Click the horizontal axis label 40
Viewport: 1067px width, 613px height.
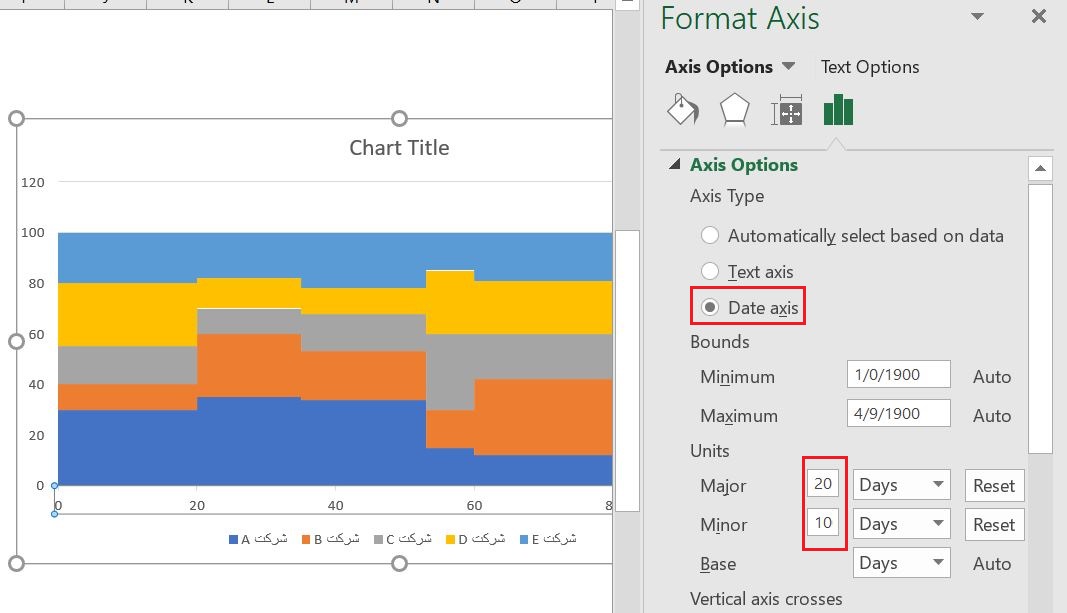pyautogui.click(x=335, y=506)
